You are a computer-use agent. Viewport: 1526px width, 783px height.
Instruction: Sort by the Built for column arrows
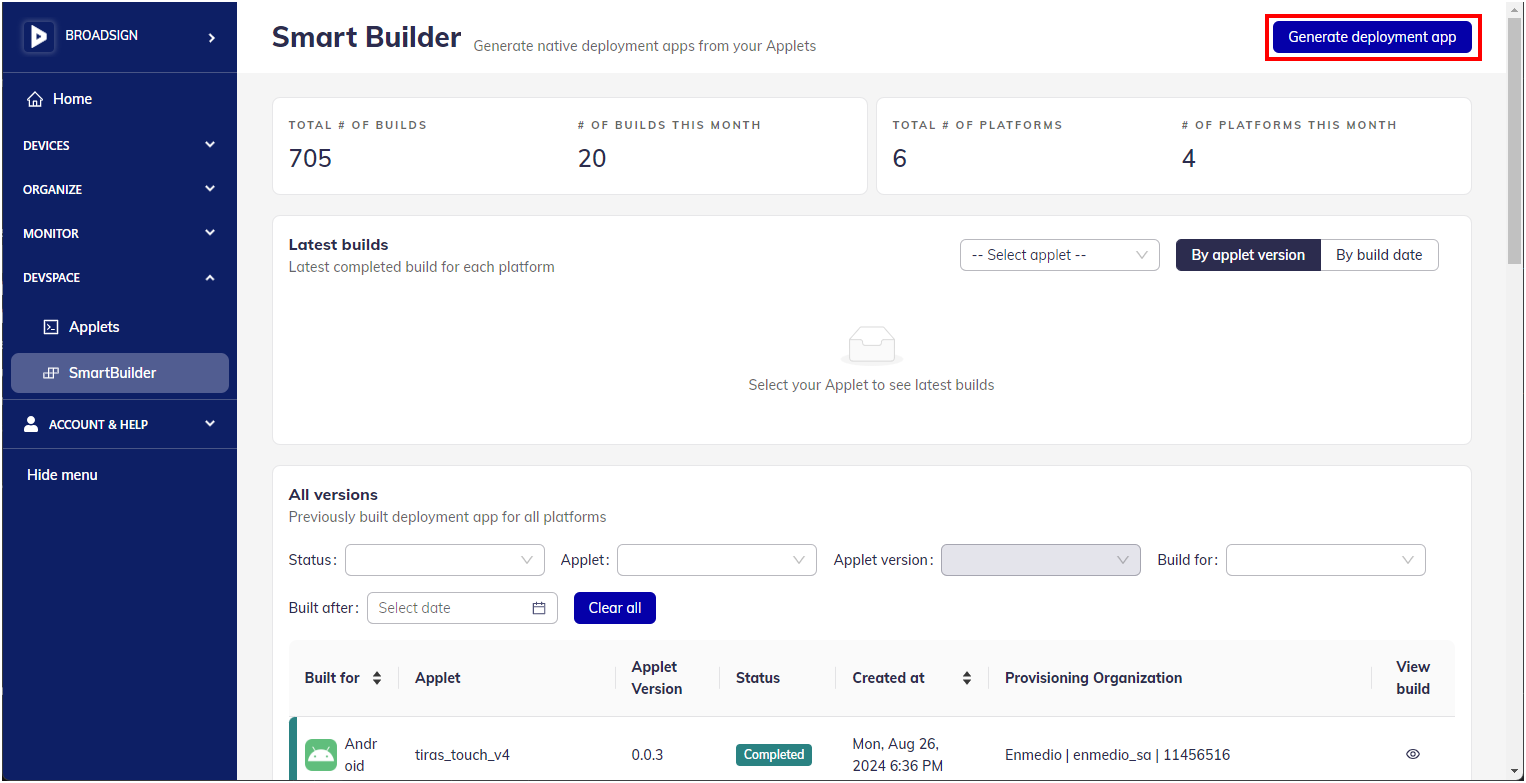[377, 678]
